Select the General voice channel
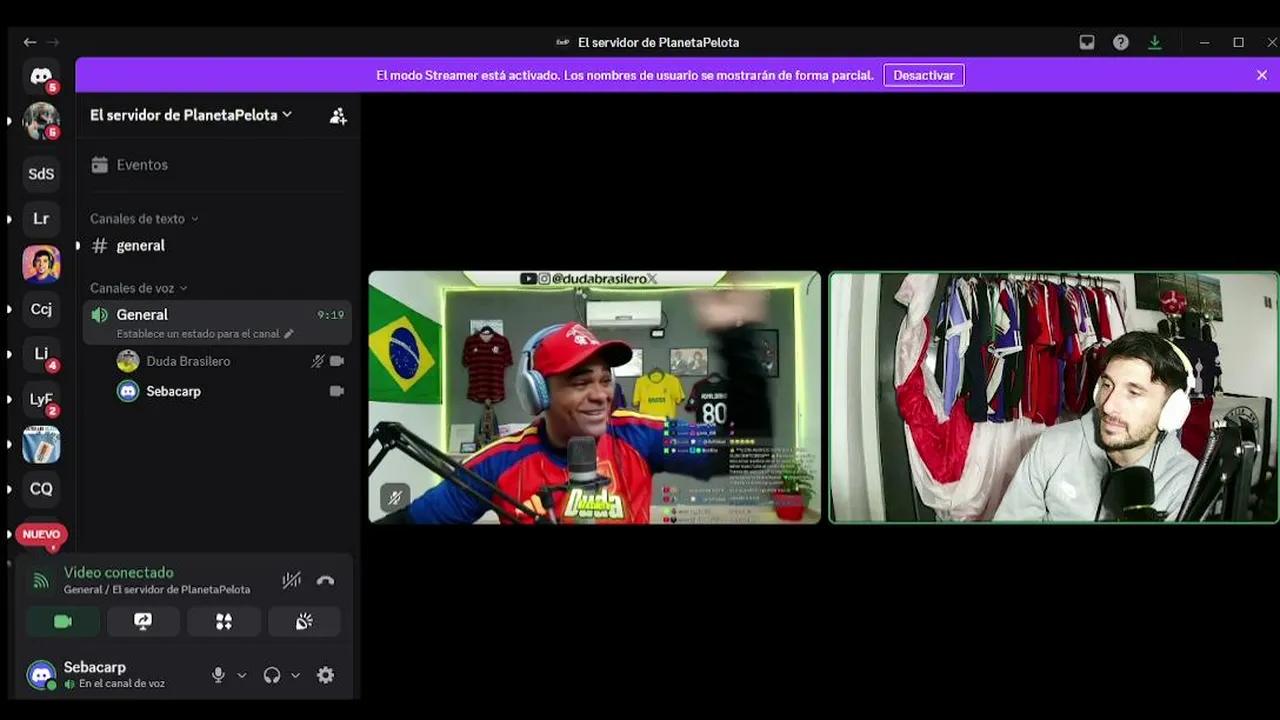 (218, 314)
